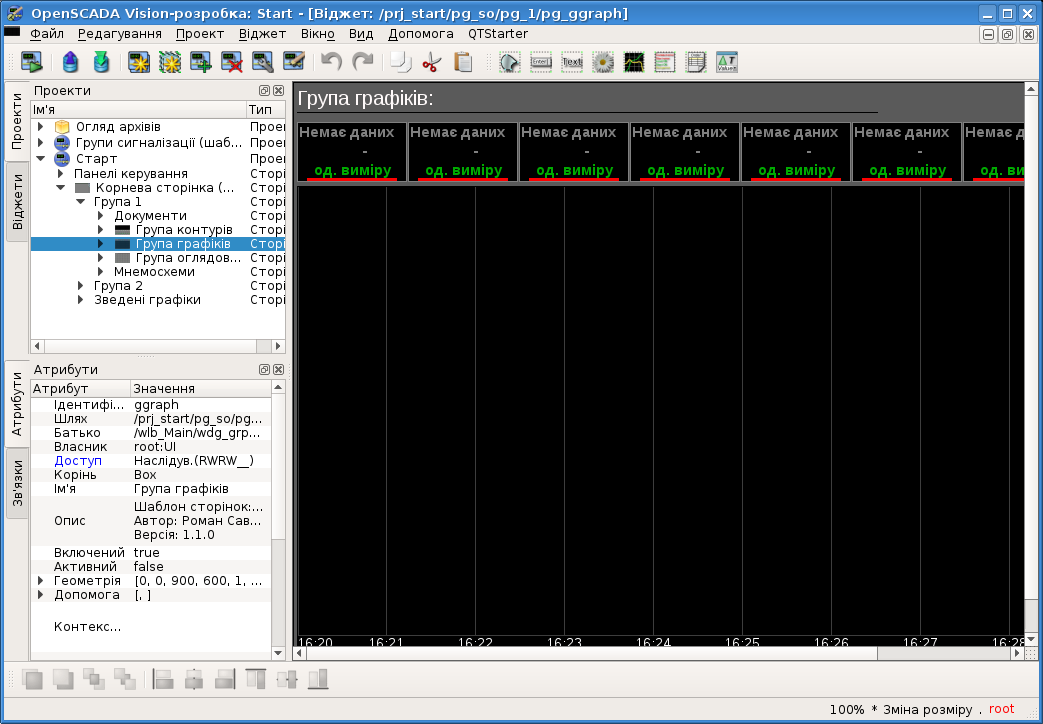
Task: Expand Групи сигналізації project node
Action: click(x=41, y=142)
